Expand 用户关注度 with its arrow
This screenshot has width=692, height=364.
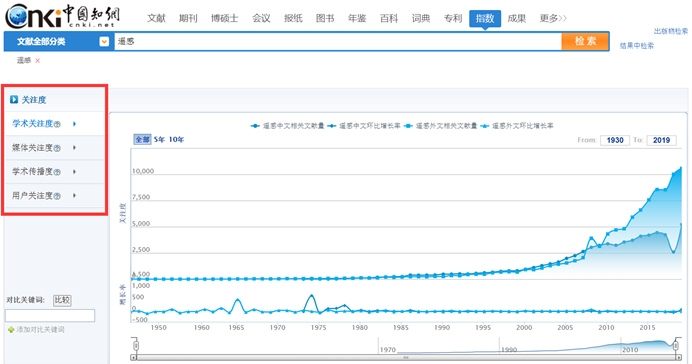[74, 195]
